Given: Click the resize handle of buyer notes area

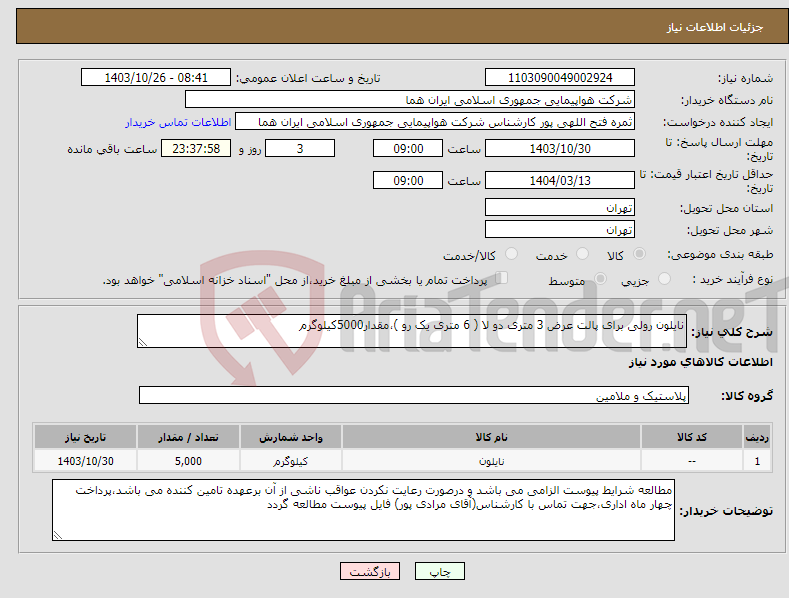Looking at the screenshot, I should click(58, 536).
